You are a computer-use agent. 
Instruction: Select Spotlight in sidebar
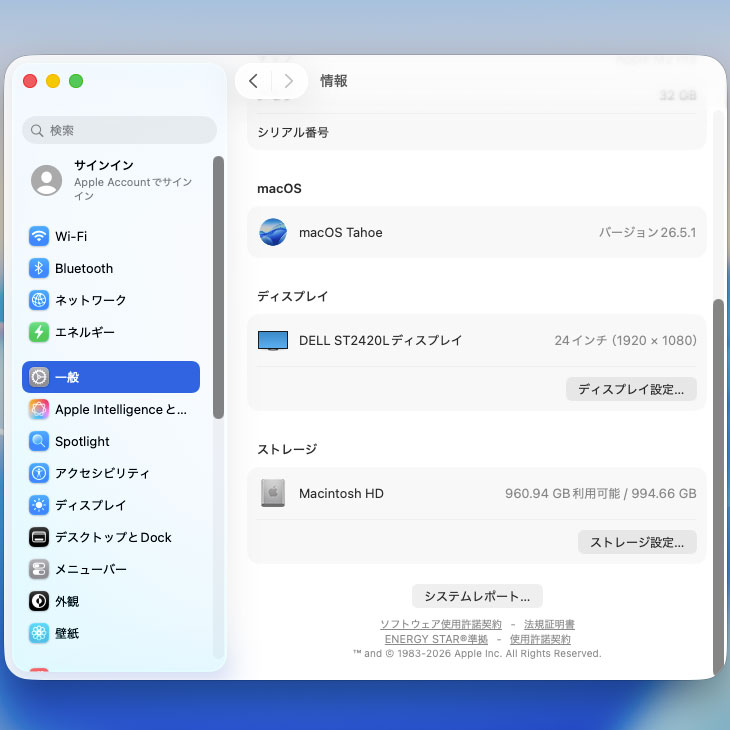click(82, 441)
